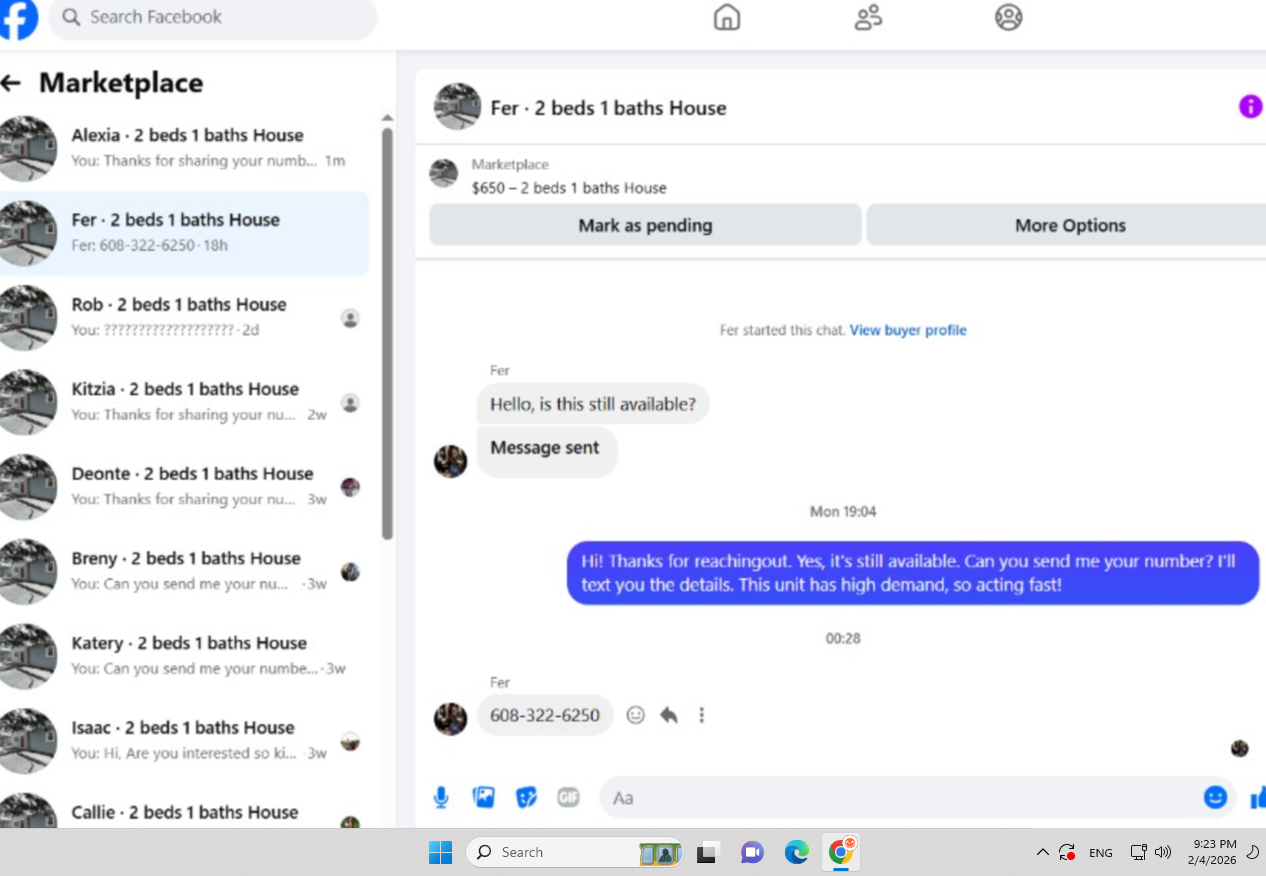The width and height of the screenshot is (1266, 876).
Task: Click the Windows taskbar Search box
Action: 575,852
